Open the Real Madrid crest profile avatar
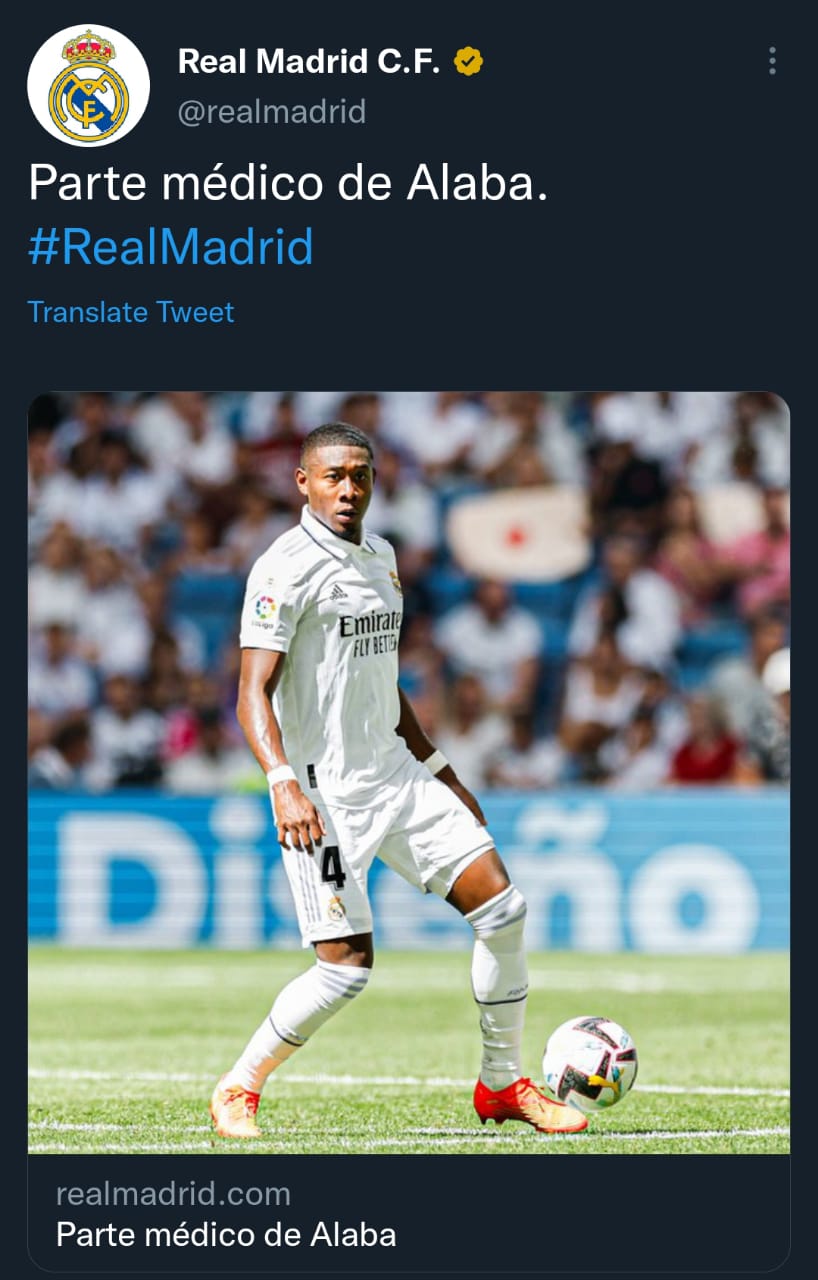This screenshot has height=1280, width=818. (x=88, y=86)
